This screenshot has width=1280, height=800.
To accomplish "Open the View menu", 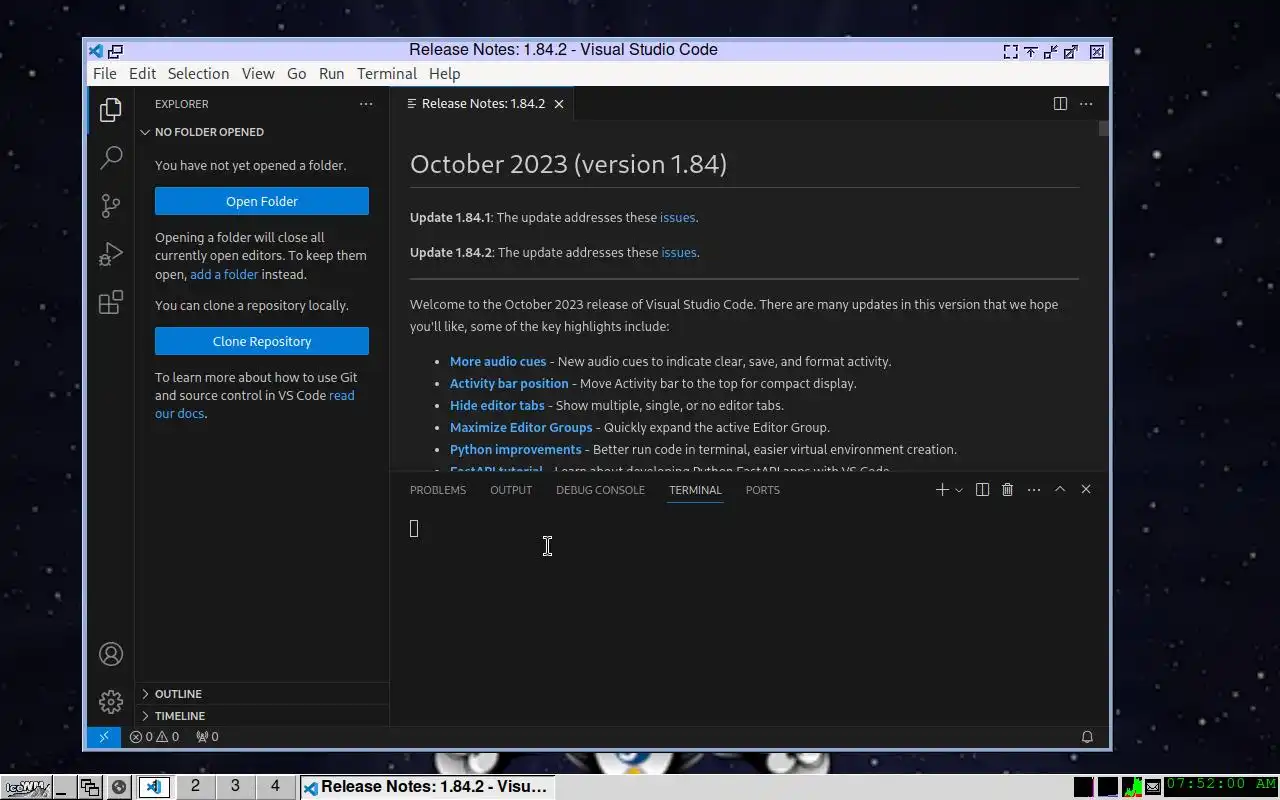I will [258, 74].
